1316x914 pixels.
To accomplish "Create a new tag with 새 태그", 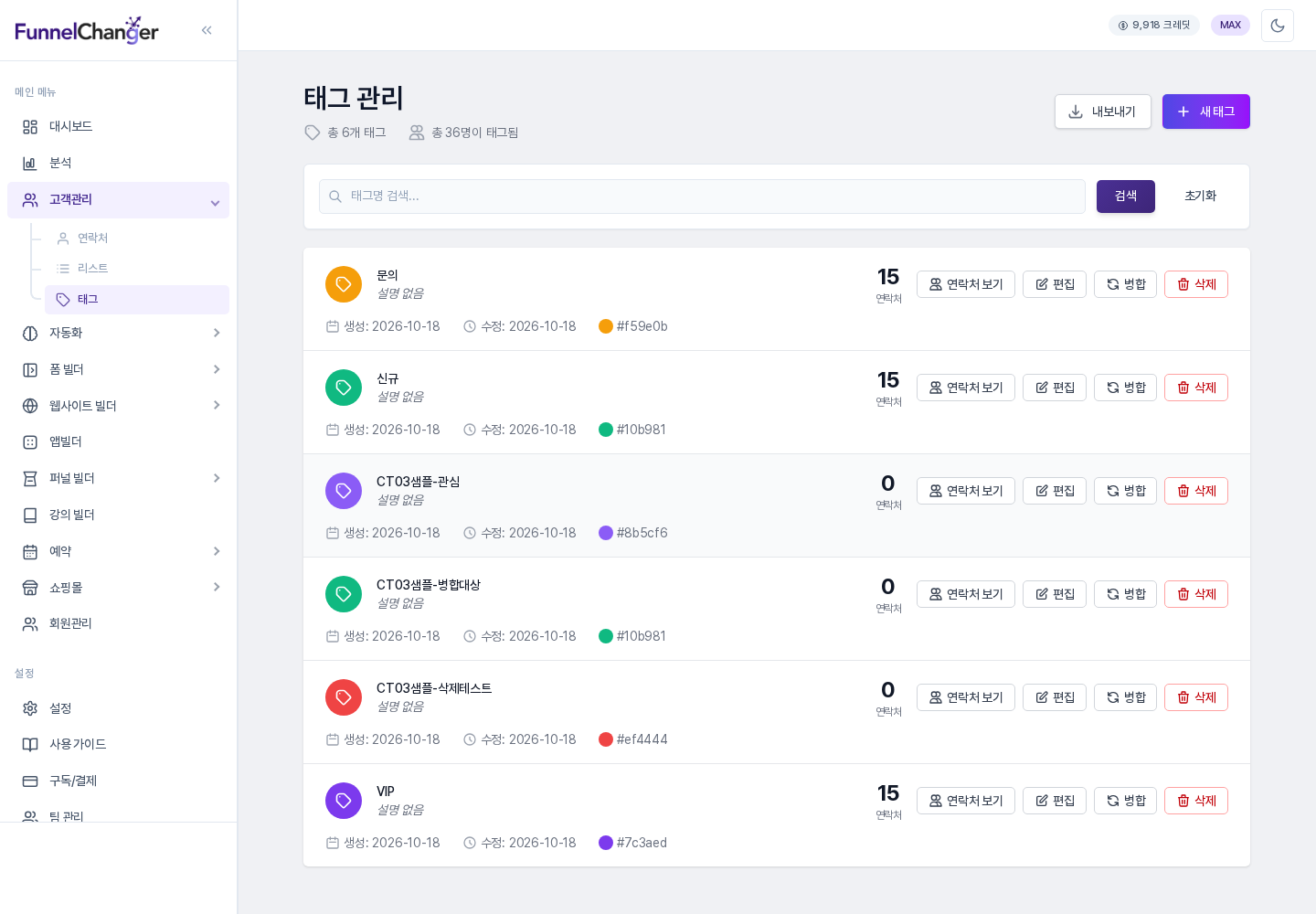I will (x=1206, y=112).
